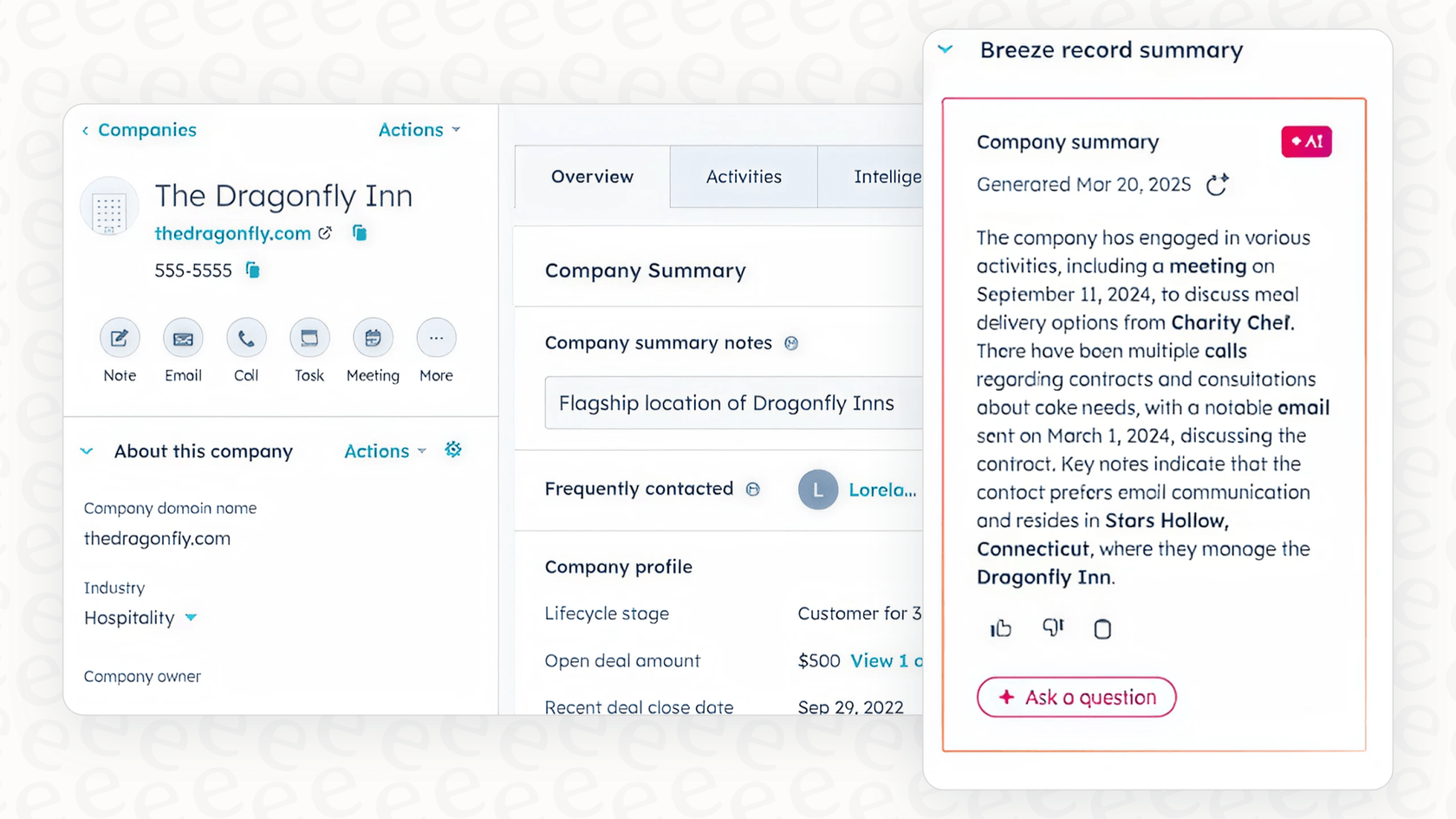Change the Industry from Hospitality

click(192, 618)
